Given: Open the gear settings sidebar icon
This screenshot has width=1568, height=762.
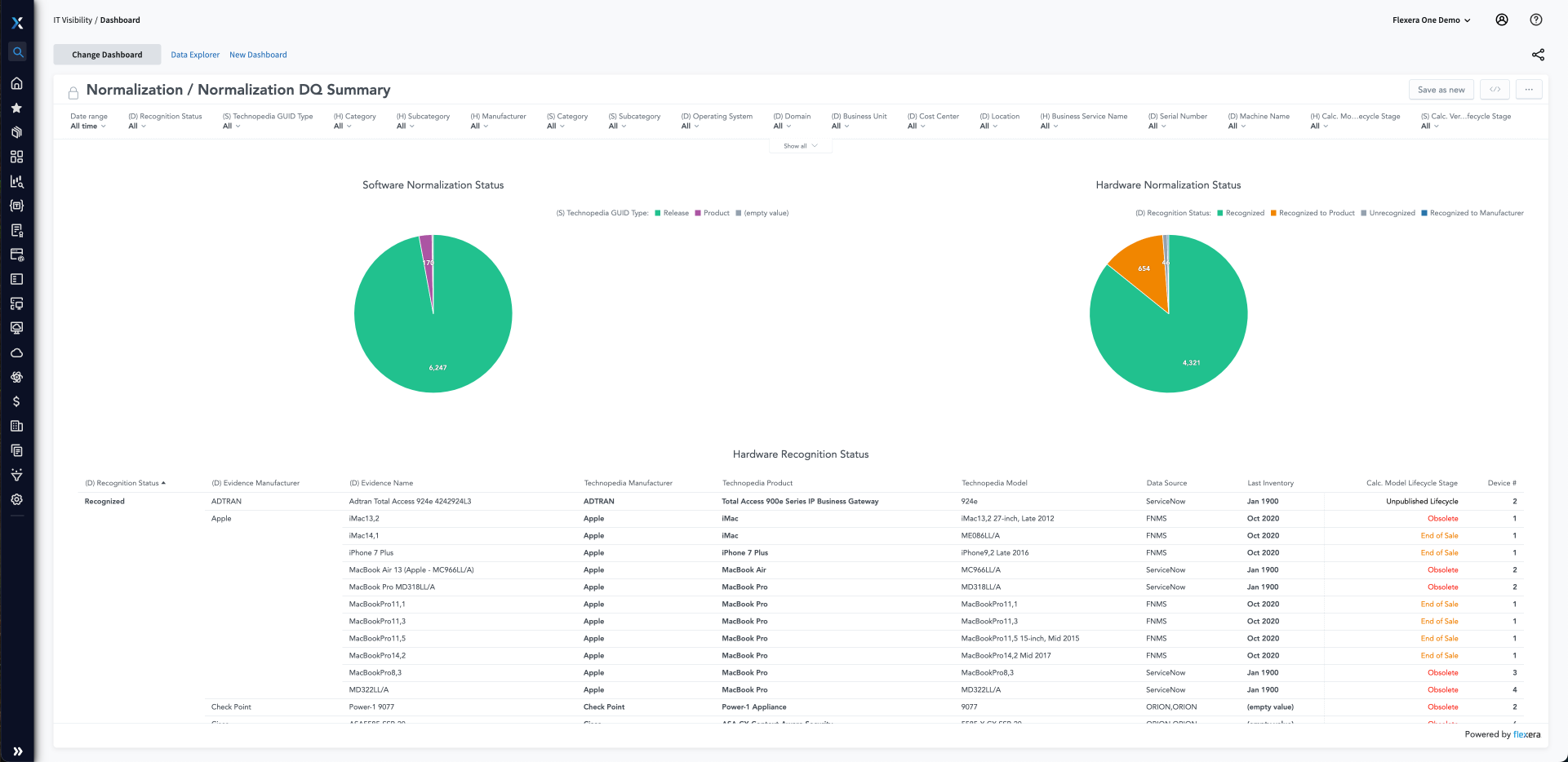Looking at the screenshot, I should coord(16,499).
